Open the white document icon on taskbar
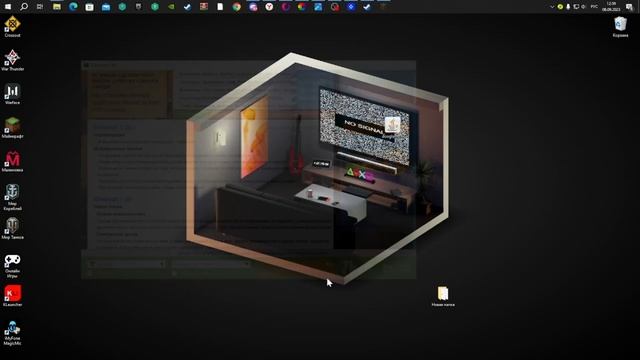640x360 pixels. (x=220, y=7)
